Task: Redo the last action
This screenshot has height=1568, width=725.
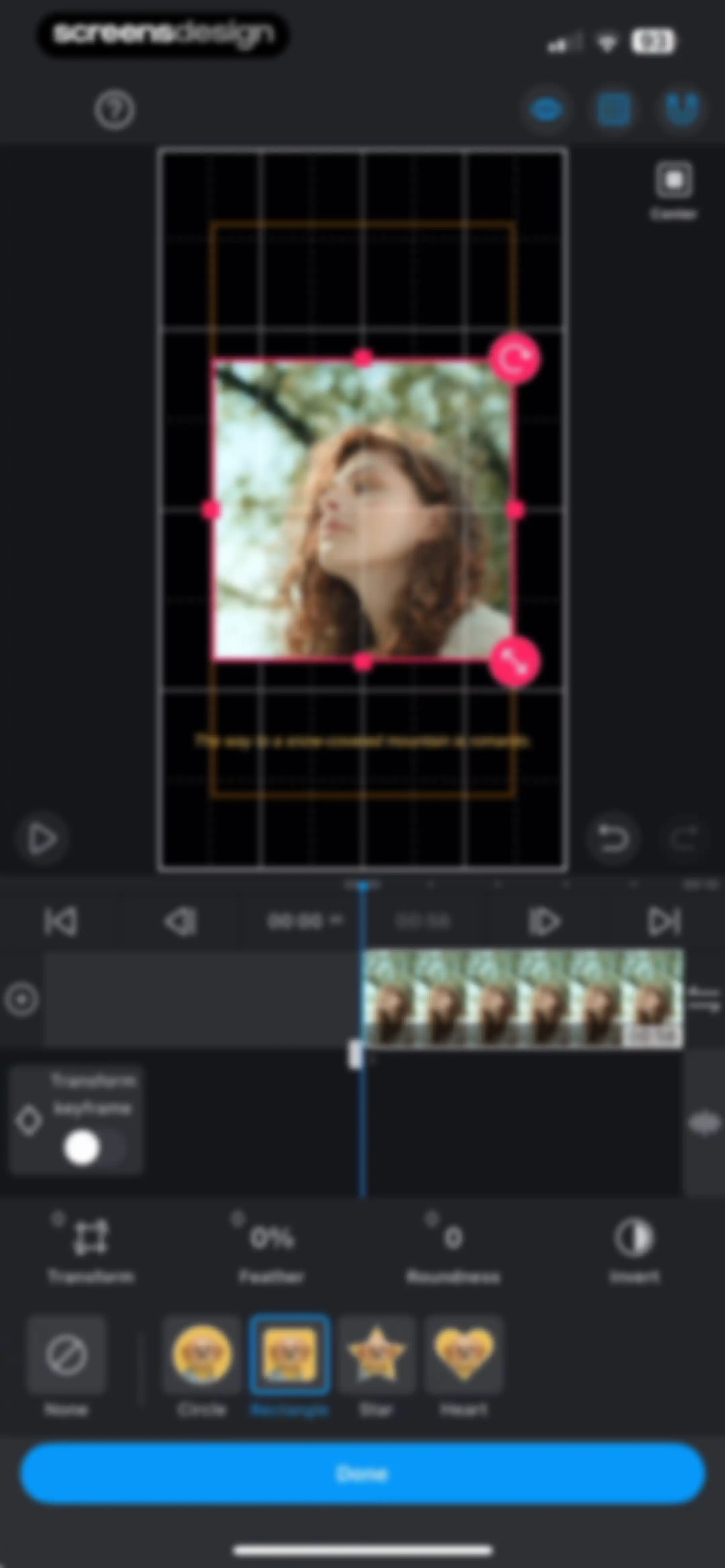Action: [684, 838]
